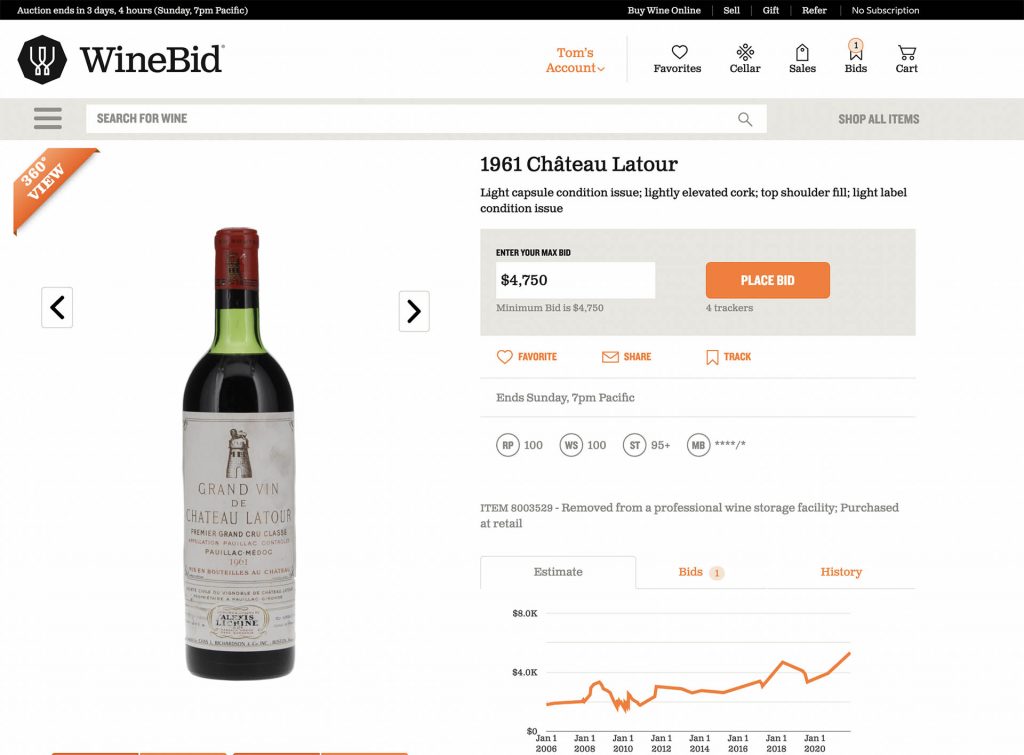Click the WineBid logo
The image size is (1024, 755).
[121, 59]
